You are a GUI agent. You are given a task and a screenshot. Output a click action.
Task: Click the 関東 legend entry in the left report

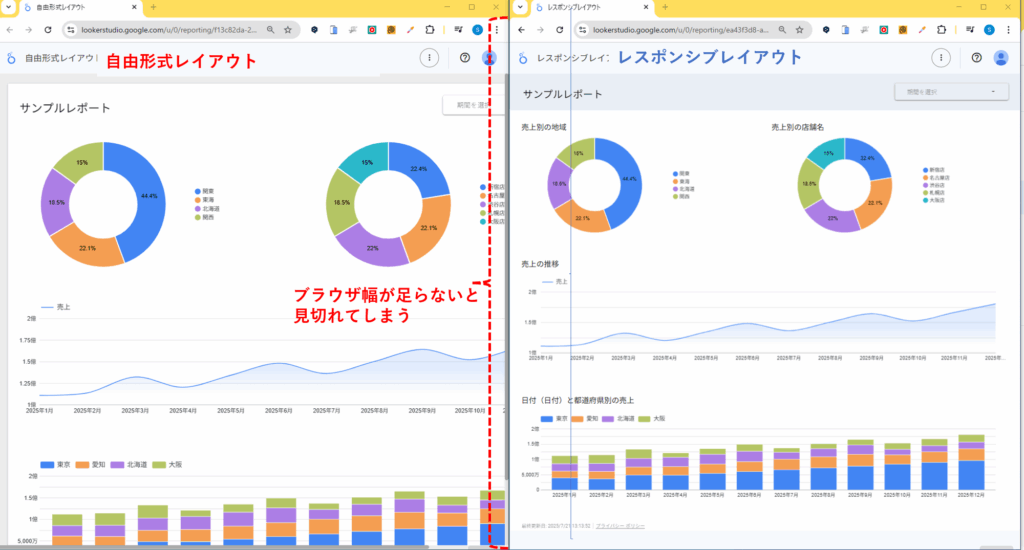pyautogui.click(x=204, y=191)
